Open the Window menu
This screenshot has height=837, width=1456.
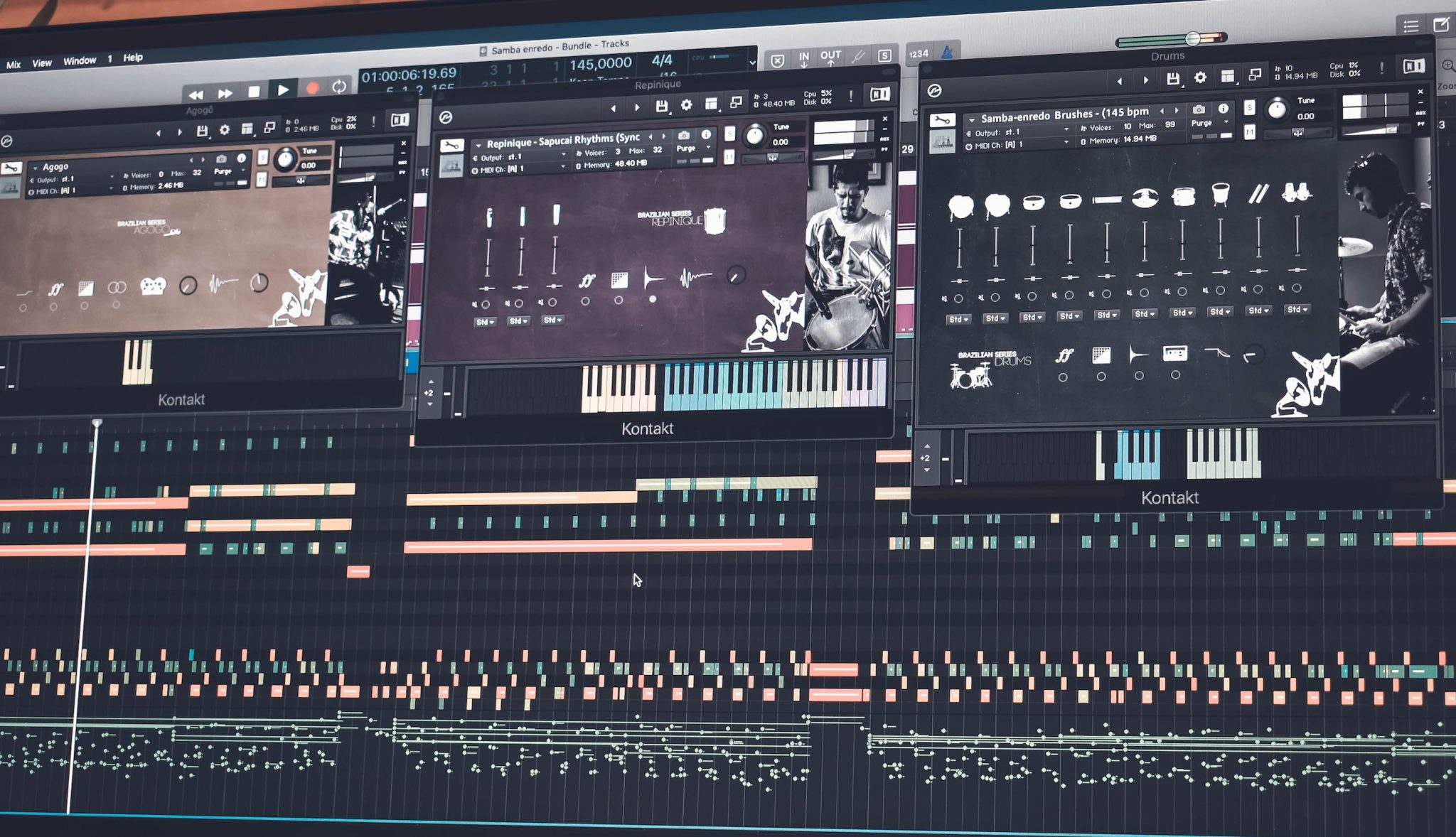pos(80,61)
